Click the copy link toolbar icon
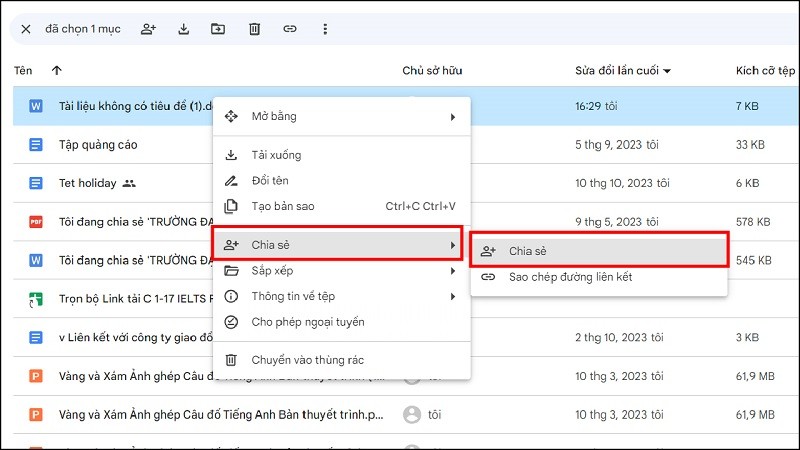This screenshot has width=800, height=450. (290, 29)
